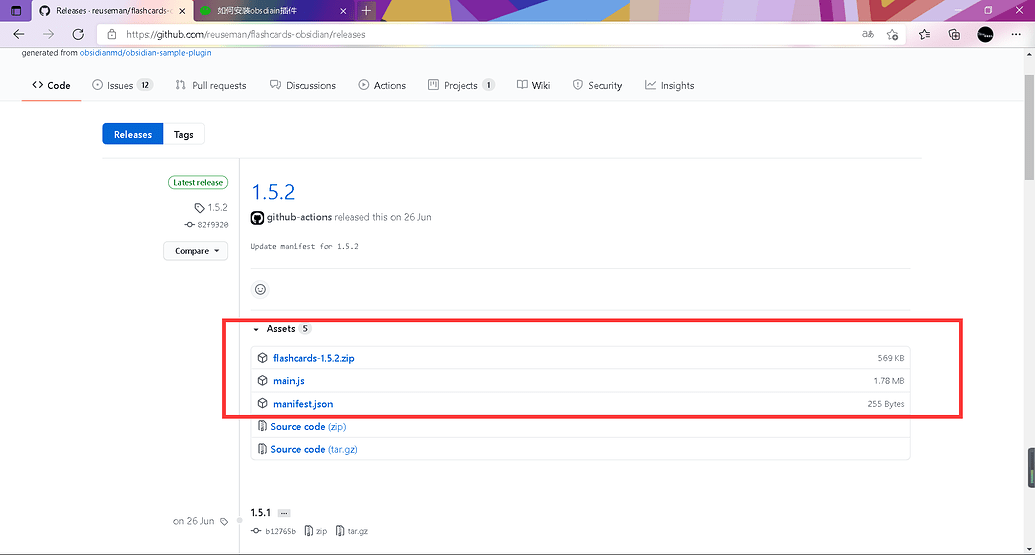Image resolution: width=1035 pixels, height=555 pixels.
Task: Switch to the Releases toggle button
Action: coord(132,134)
